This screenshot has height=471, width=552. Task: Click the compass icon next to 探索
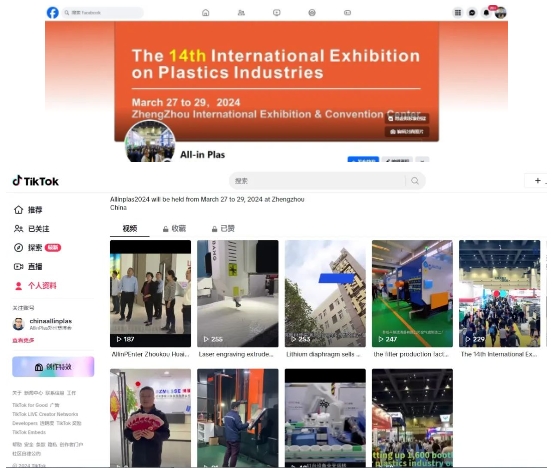pyautogui.click(x=18, y=248)
